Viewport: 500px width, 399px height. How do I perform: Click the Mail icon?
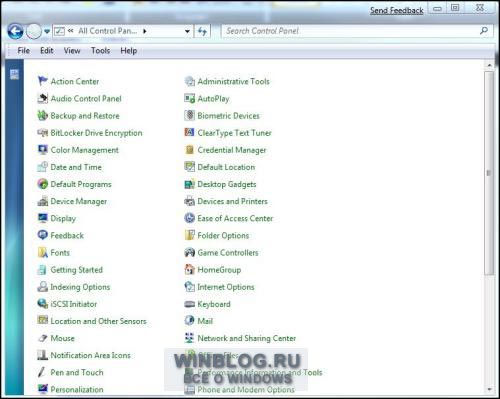[190, 321]
